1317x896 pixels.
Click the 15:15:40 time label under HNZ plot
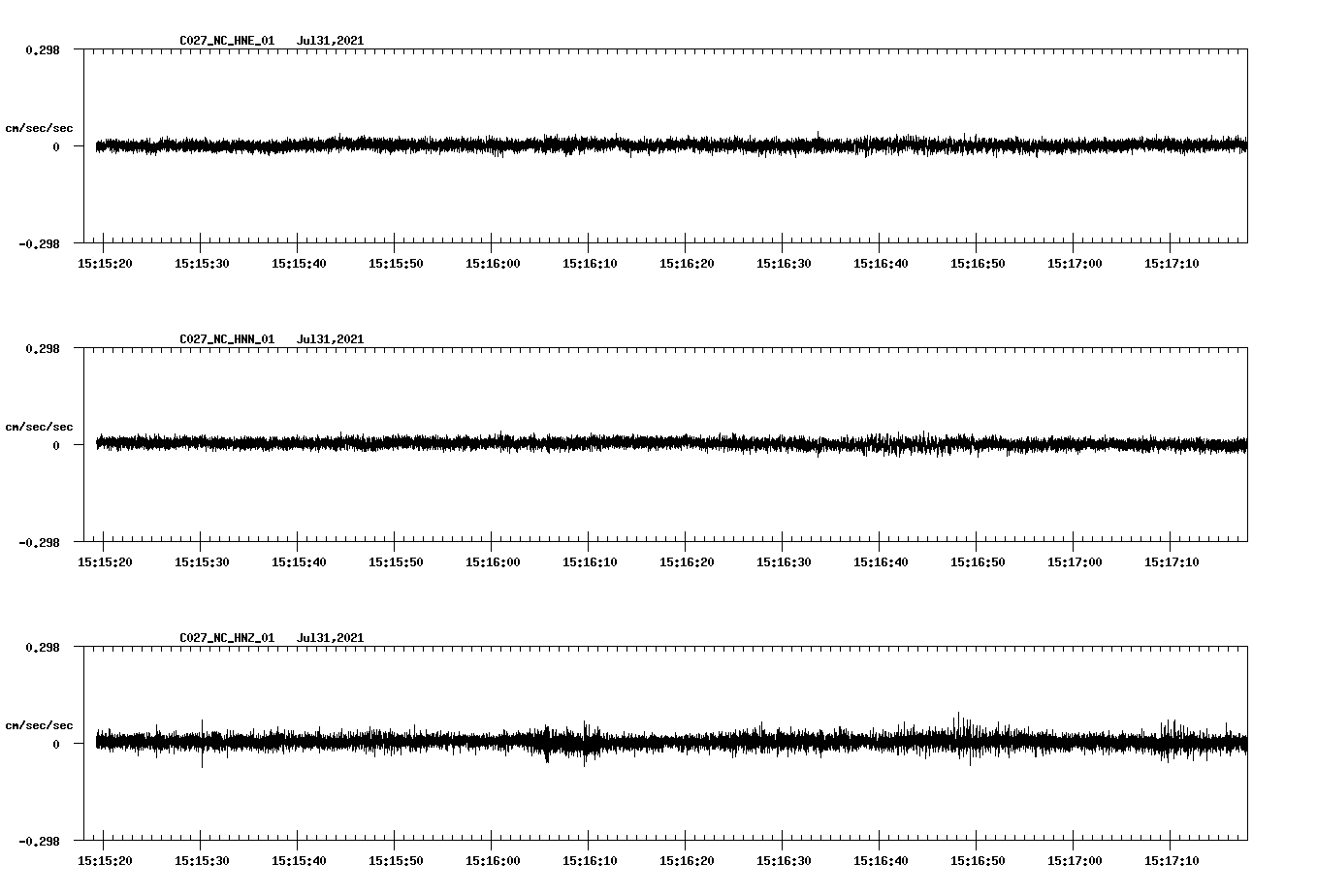[299, 861]
